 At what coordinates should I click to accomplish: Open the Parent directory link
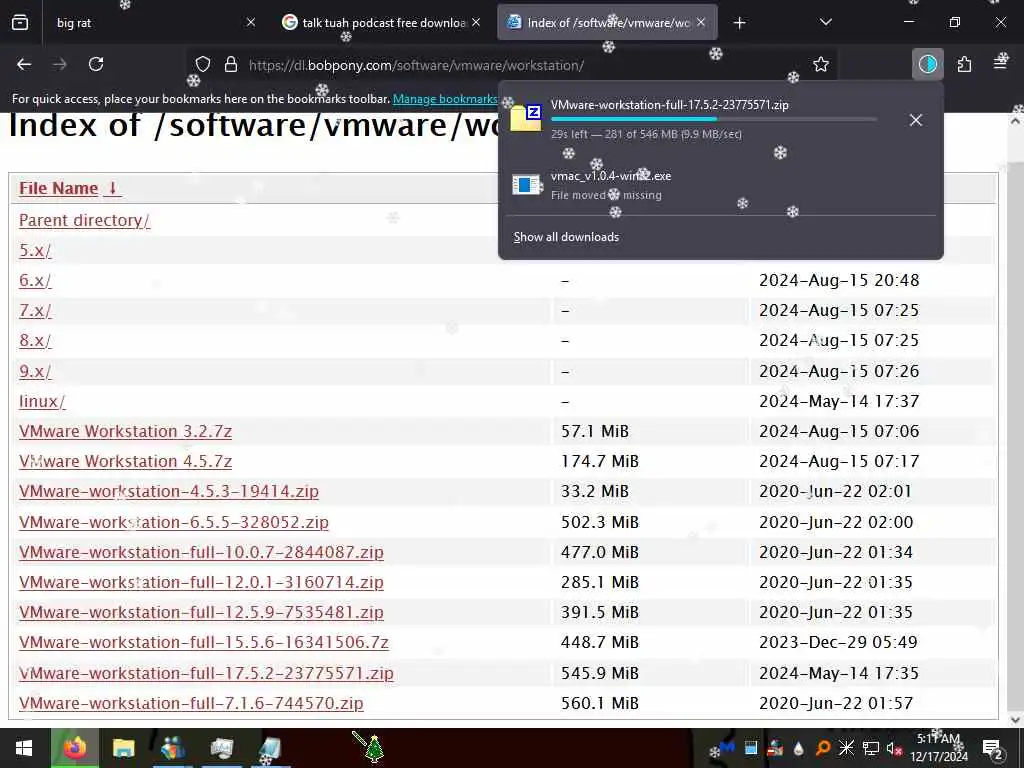(x=84, y=221)
